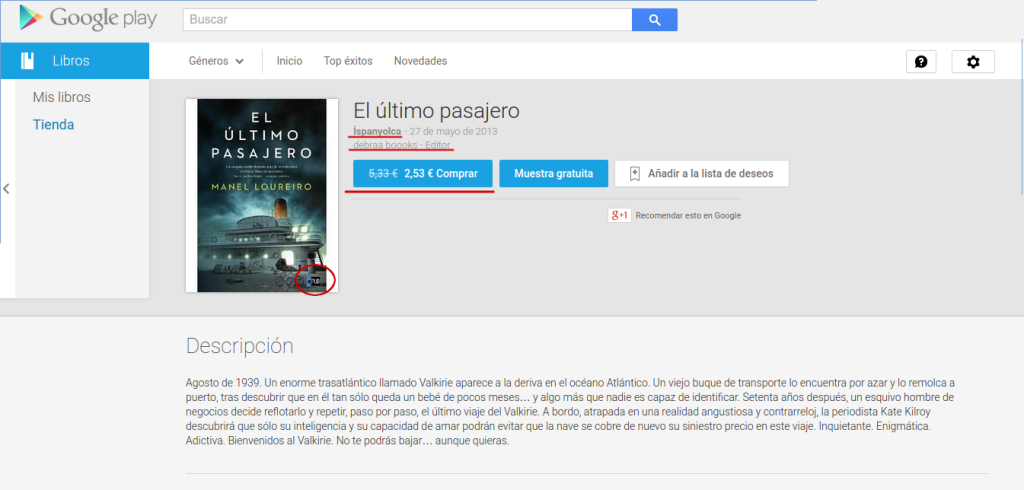
Task: Collapse the sidebar with left chevron
Action: point(6,189)
